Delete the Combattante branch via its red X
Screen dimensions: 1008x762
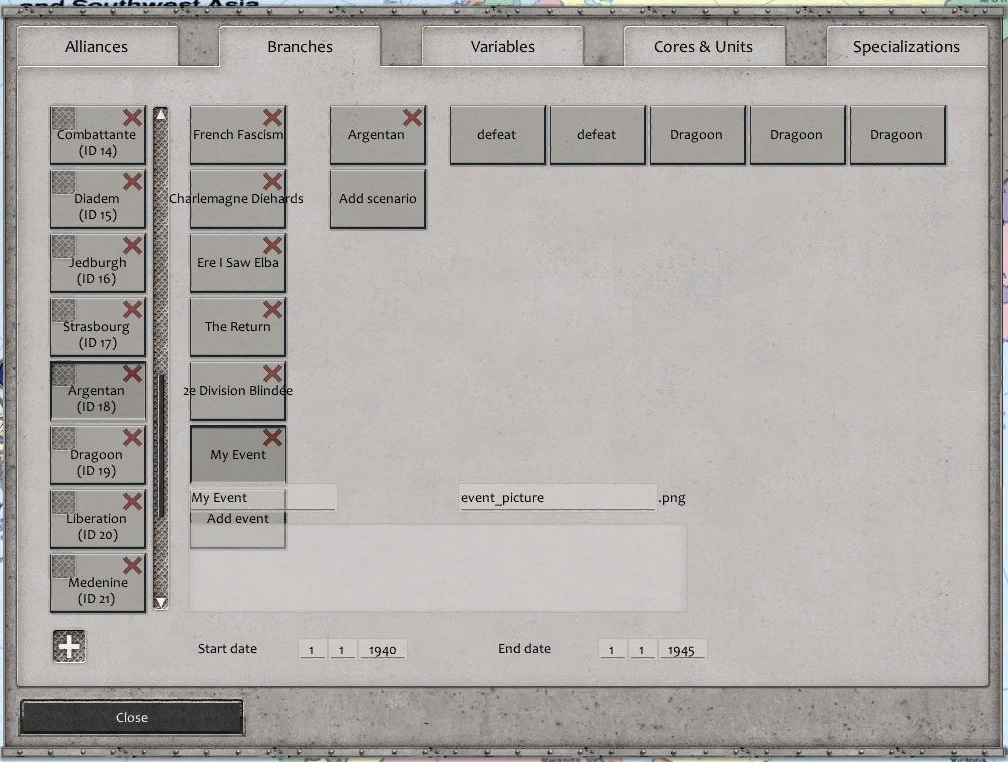[x=133, y=118]
